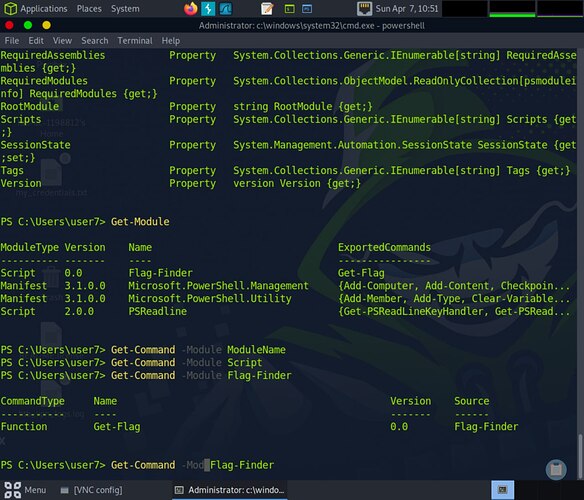Click the date and time clock
This screenshot has height=500, width=584.
(x=407, y=9)
